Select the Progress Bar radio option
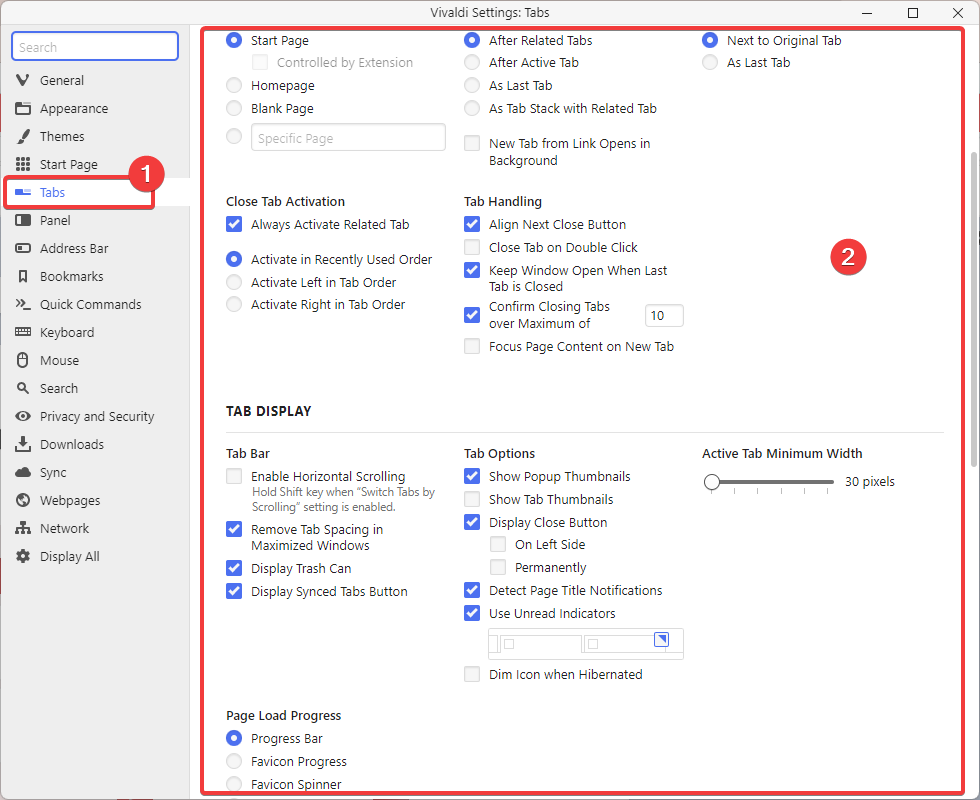This screenshot has width=980, height=800. pos(234,738)
